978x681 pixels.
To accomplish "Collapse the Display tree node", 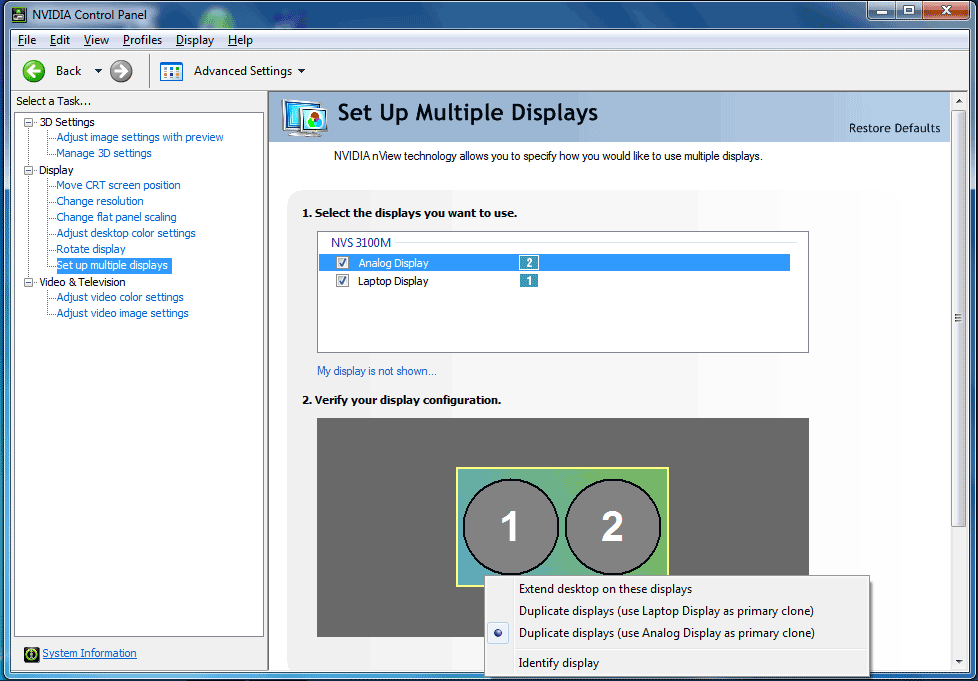I will (28, 170).
